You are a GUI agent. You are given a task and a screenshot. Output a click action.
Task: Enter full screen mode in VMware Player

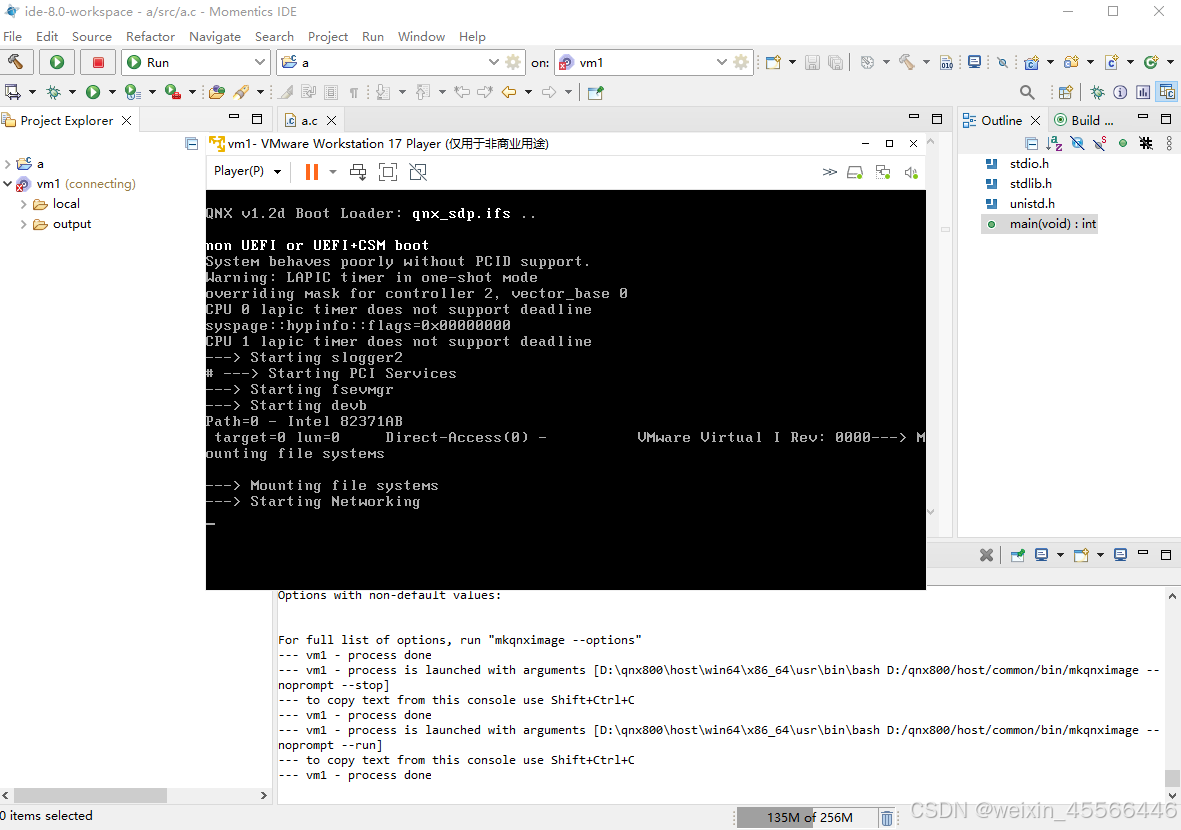tap(388, 172)
